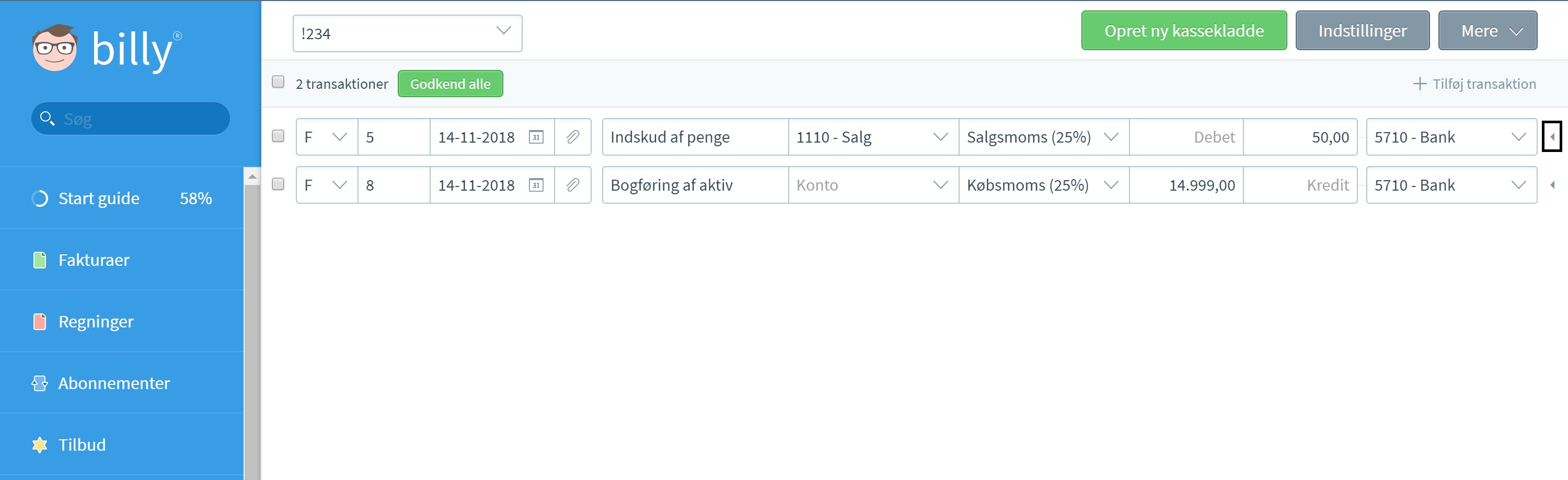Click the plus icon for Tilføj transaktion
Screen dimensions: 1568x480
click(1420, 84)
